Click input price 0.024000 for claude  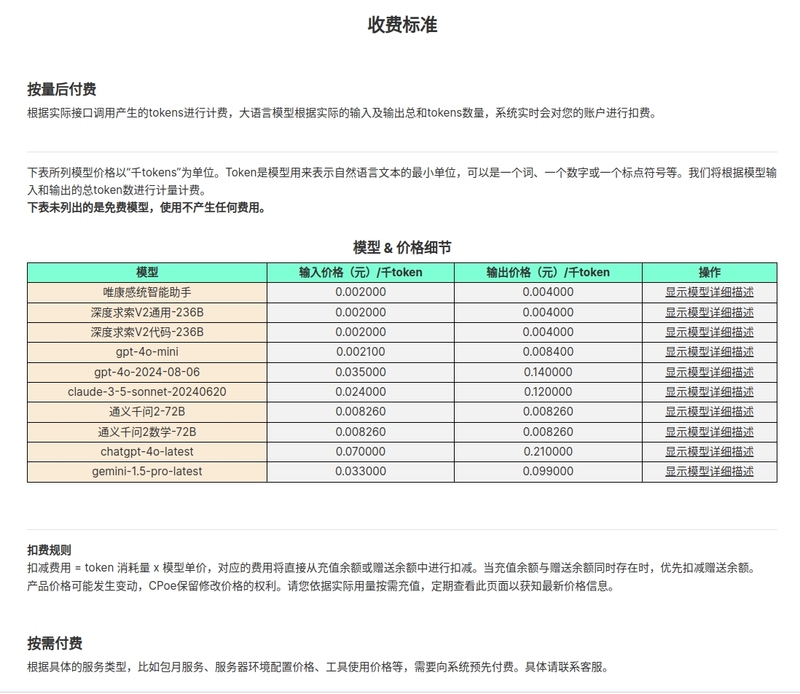pyautogui.click(x=361, y=392)
